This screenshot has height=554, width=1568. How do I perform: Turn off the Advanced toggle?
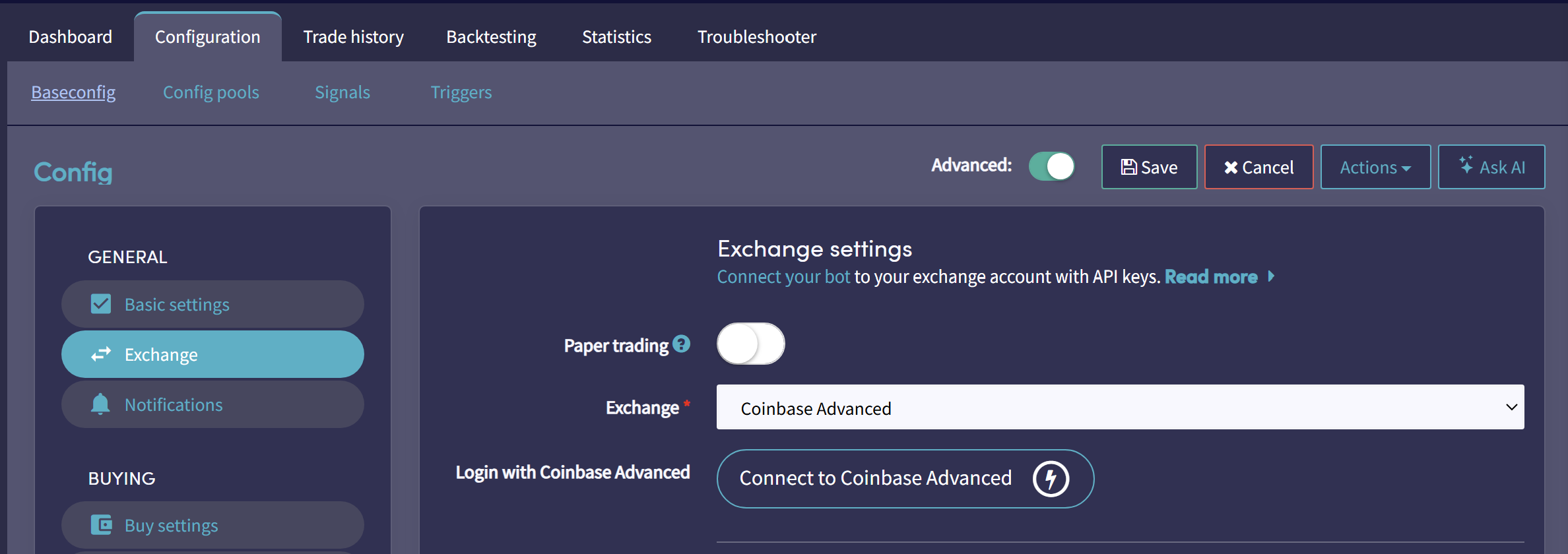coord(1051,166)
